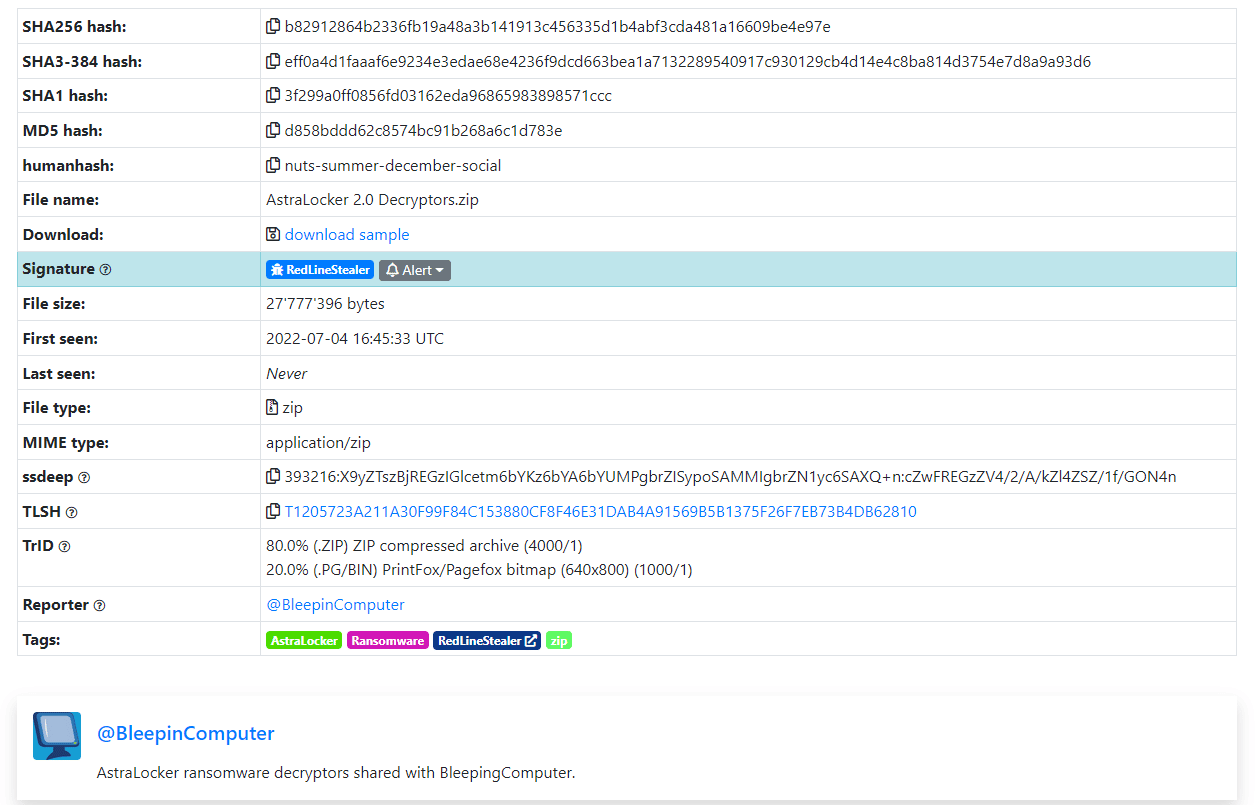This screenshot has height=805, width=1255.
Task: Click the Signature help icon
Action: coord(106,270)
